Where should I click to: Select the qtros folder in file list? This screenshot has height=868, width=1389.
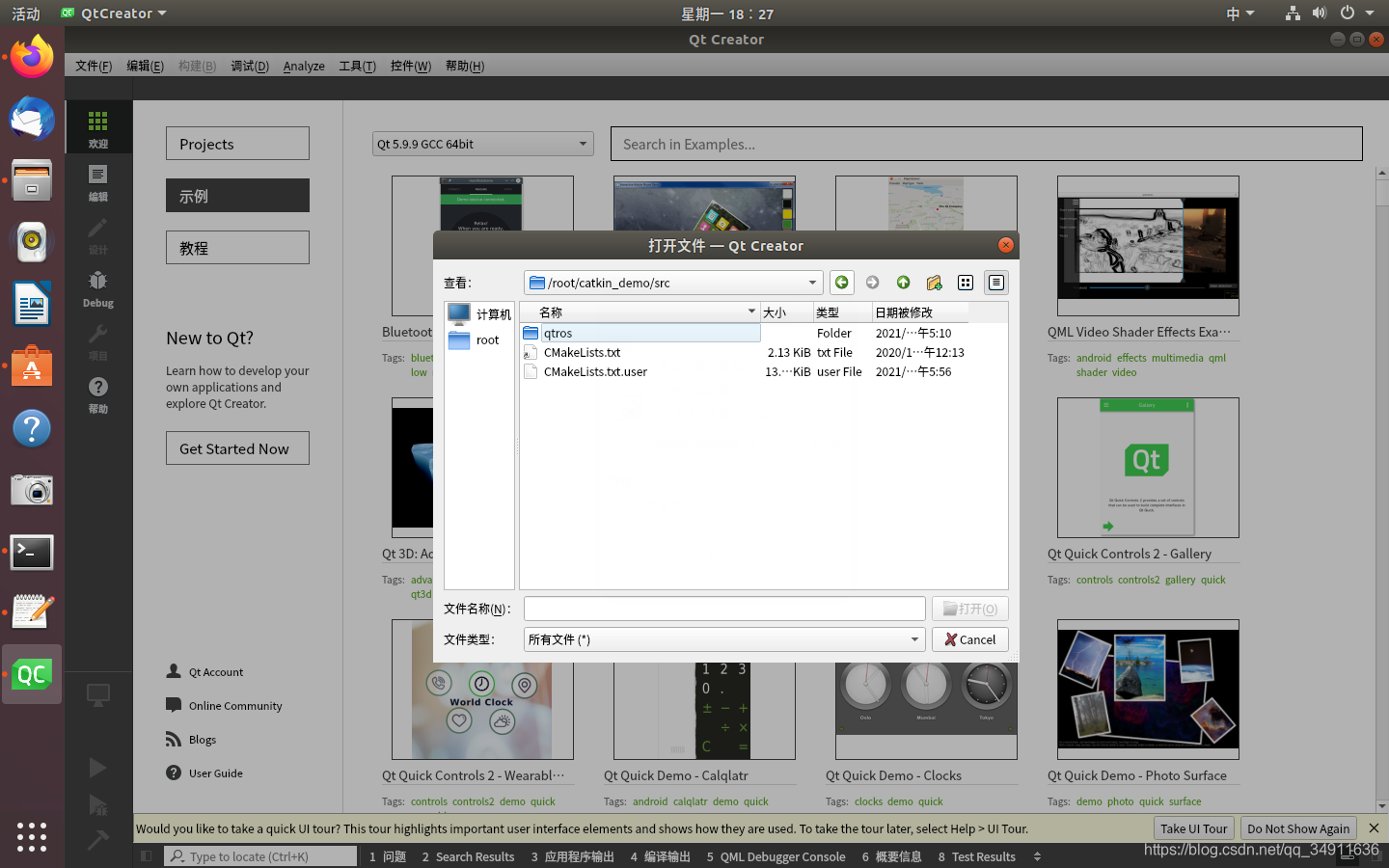point(640,333)
